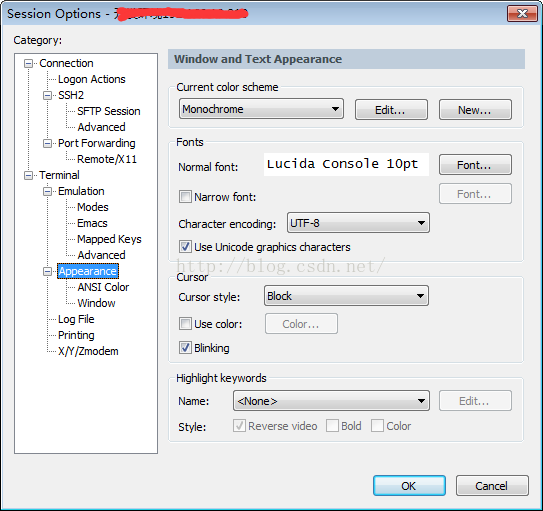Enable the Narrow font checkbox
The height and width of the screenshot is (511, 543).
pyautogui.click(x=185, y=197)
